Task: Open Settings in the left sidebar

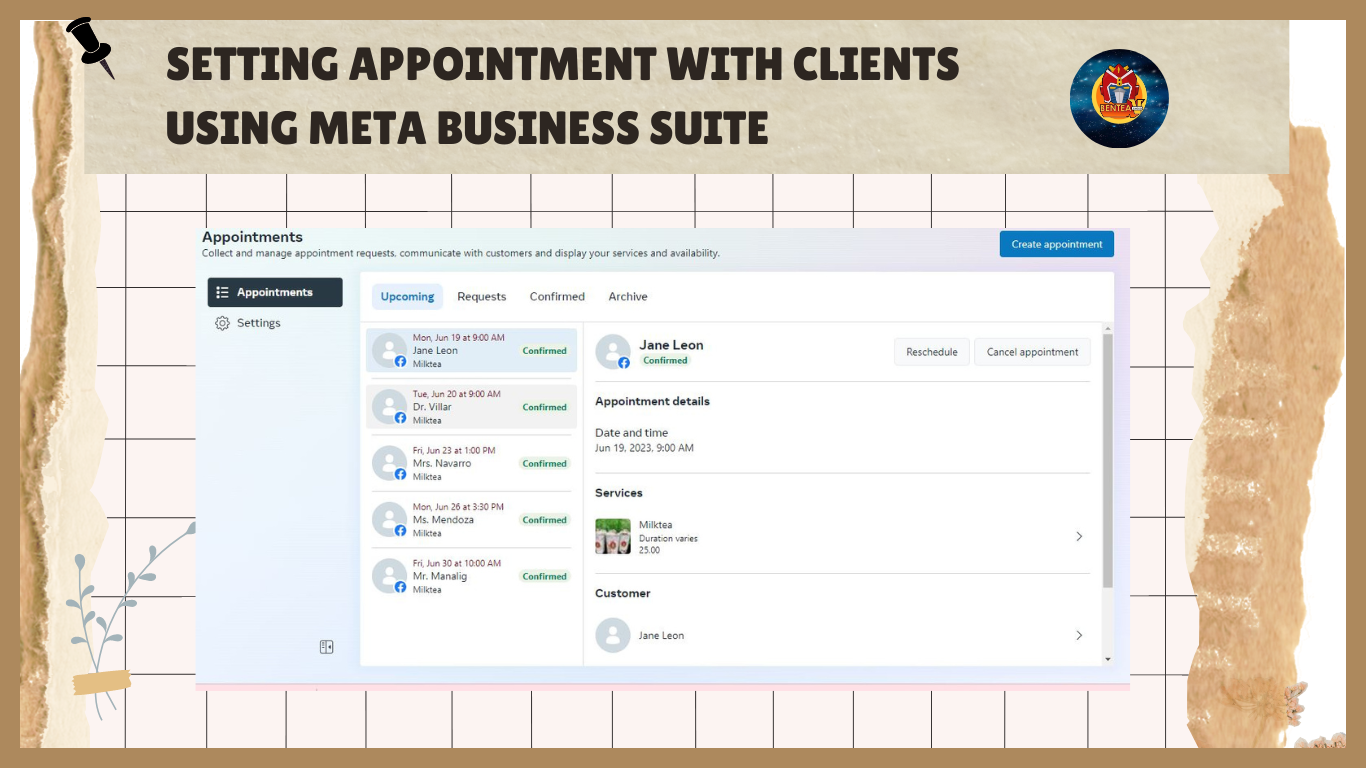Action: [258, 323]
